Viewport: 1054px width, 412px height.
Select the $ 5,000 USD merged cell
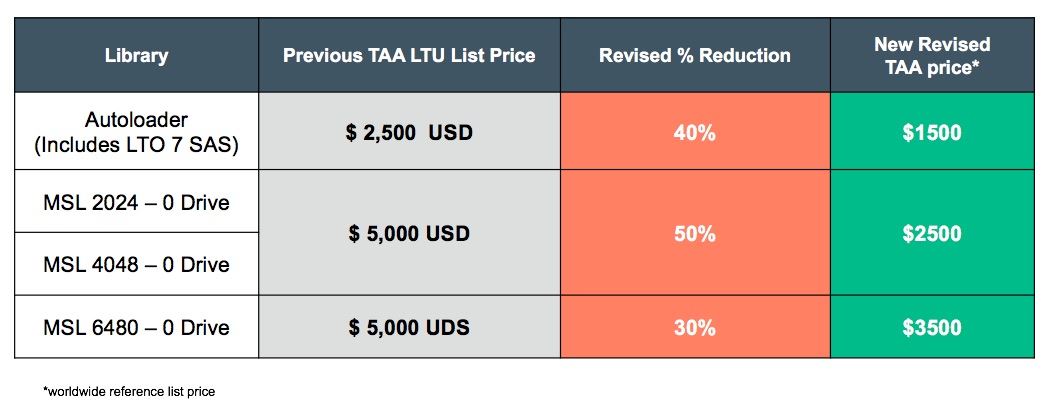(x=409, y=233)
